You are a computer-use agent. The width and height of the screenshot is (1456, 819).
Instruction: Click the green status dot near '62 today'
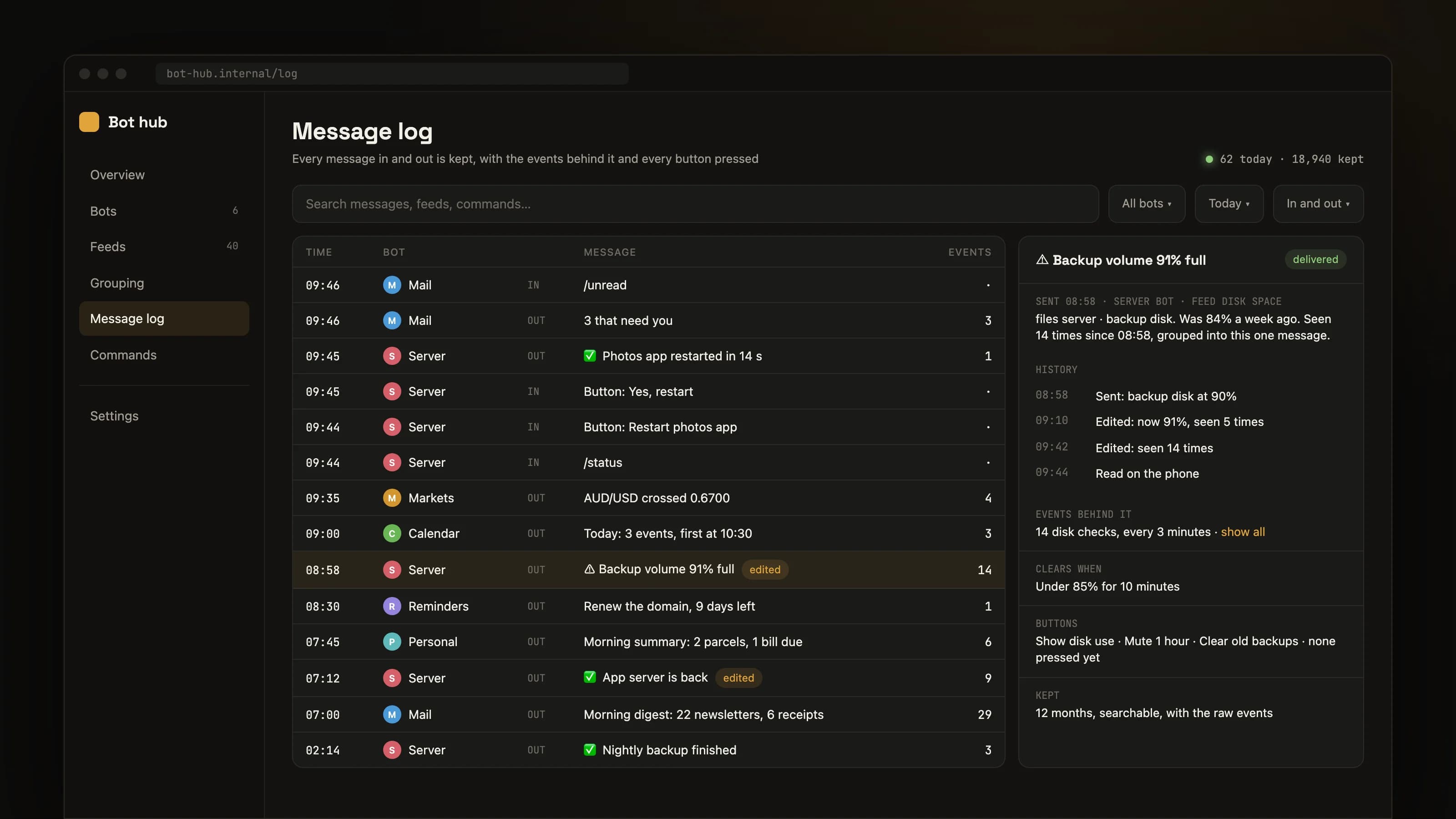[1209, 159]
